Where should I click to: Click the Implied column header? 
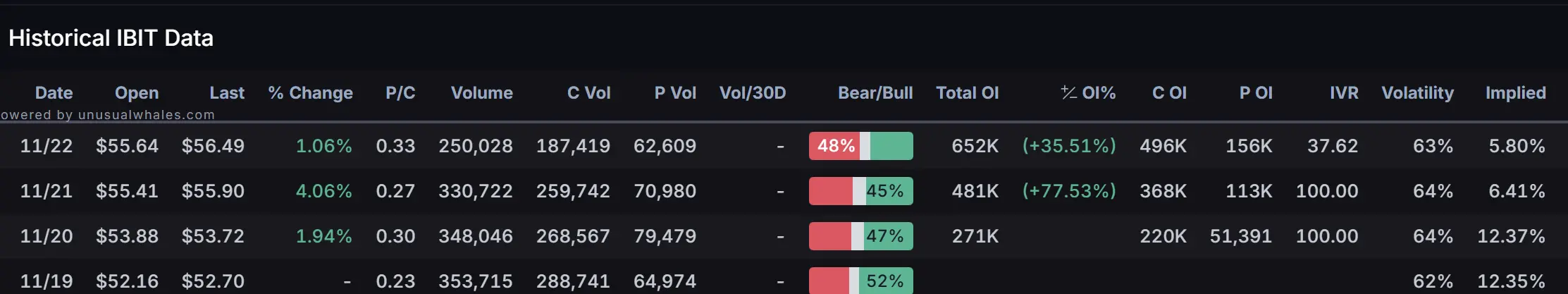pos(1515,93)
